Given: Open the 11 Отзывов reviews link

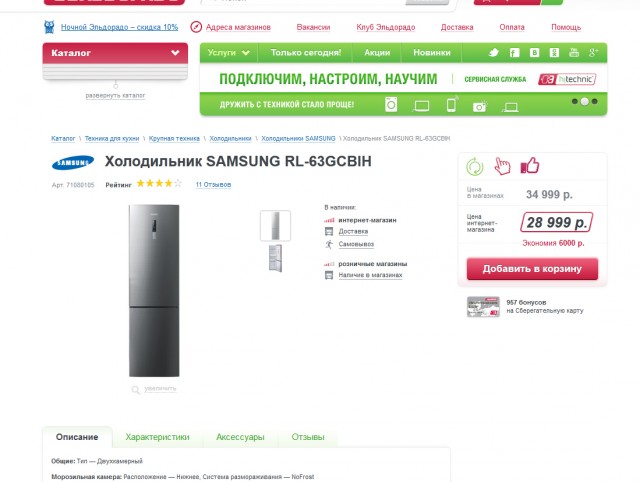Looking at the screenshot, I should pos(214,185).
